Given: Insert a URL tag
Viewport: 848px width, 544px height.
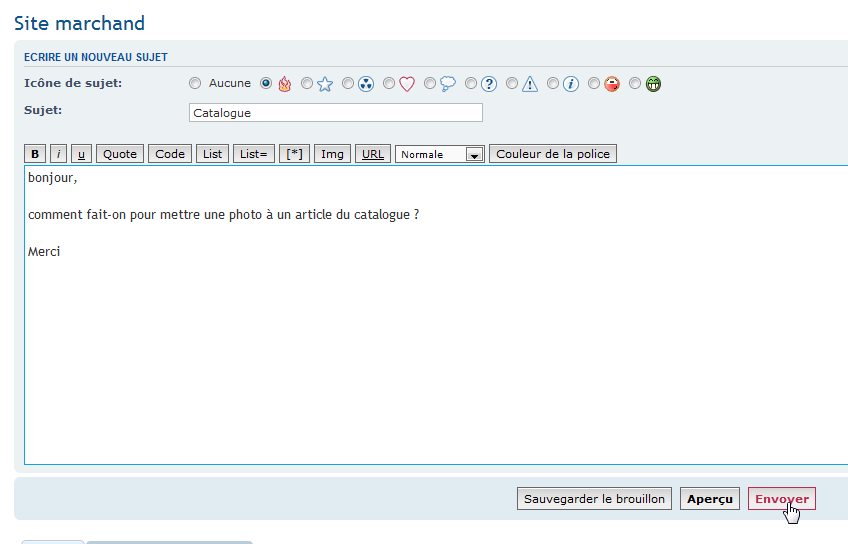Looking at the screenshot, I should [373, 154].
